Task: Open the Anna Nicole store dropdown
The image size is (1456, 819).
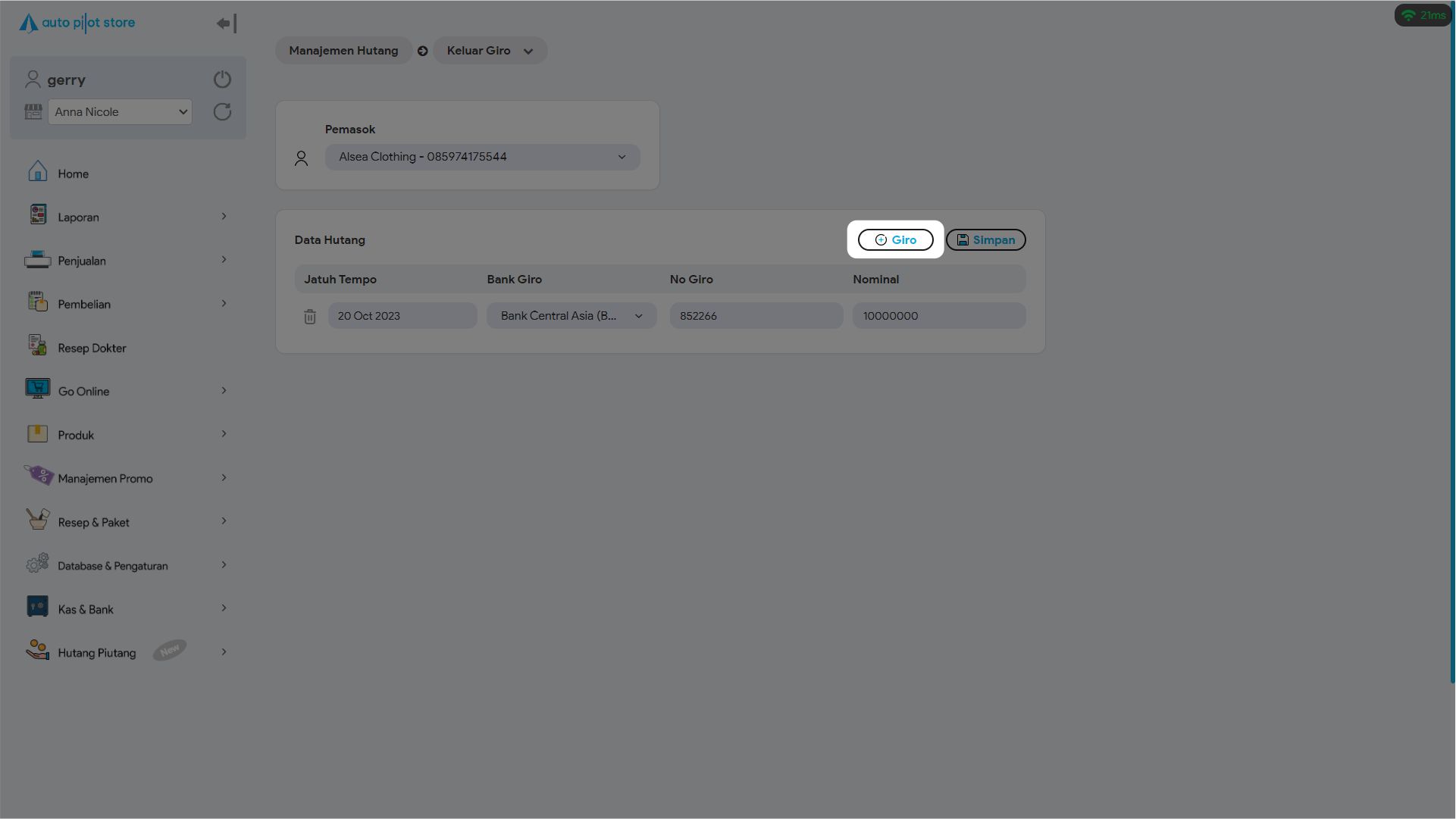Action: pyautogui.click(x=120, y=112)
